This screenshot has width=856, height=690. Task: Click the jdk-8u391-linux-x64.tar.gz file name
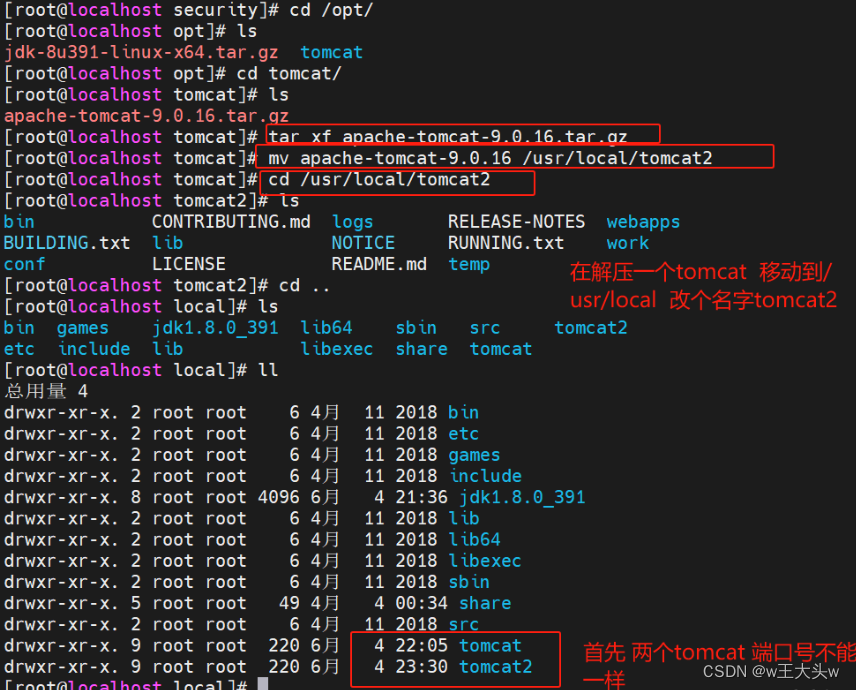point(141,52)
